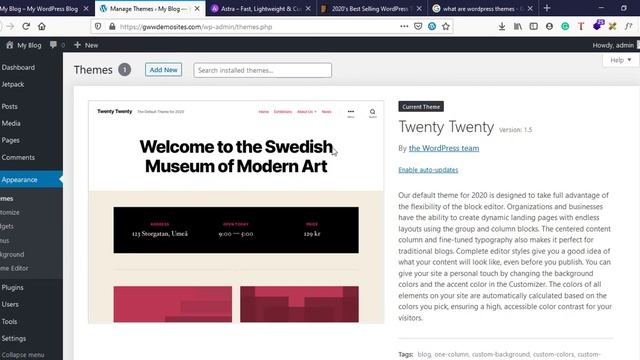Open Widgets submenu item

click(x=7, y=226)
